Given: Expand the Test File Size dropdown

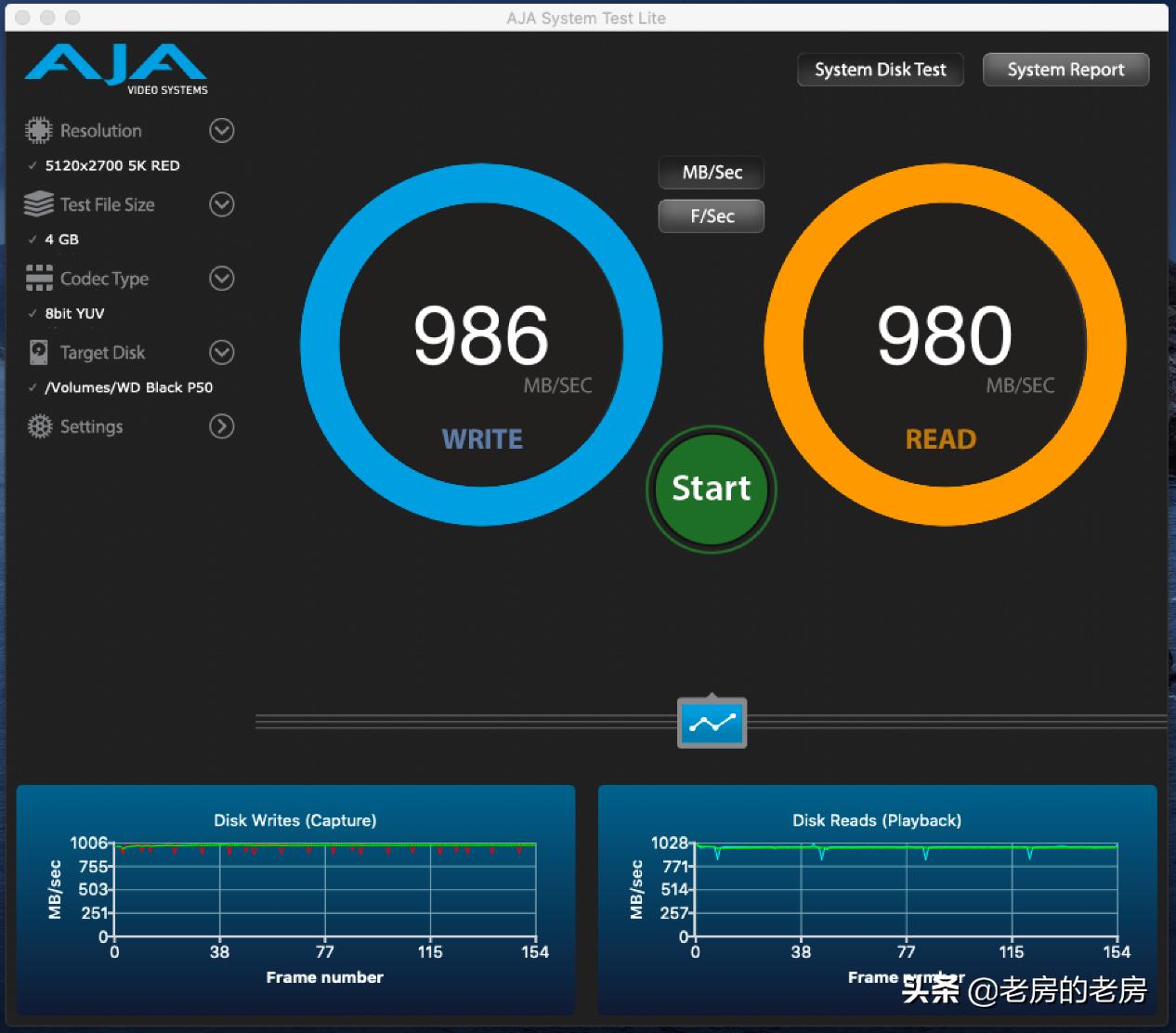Looking at the screenshot, I should pos(221,204).
